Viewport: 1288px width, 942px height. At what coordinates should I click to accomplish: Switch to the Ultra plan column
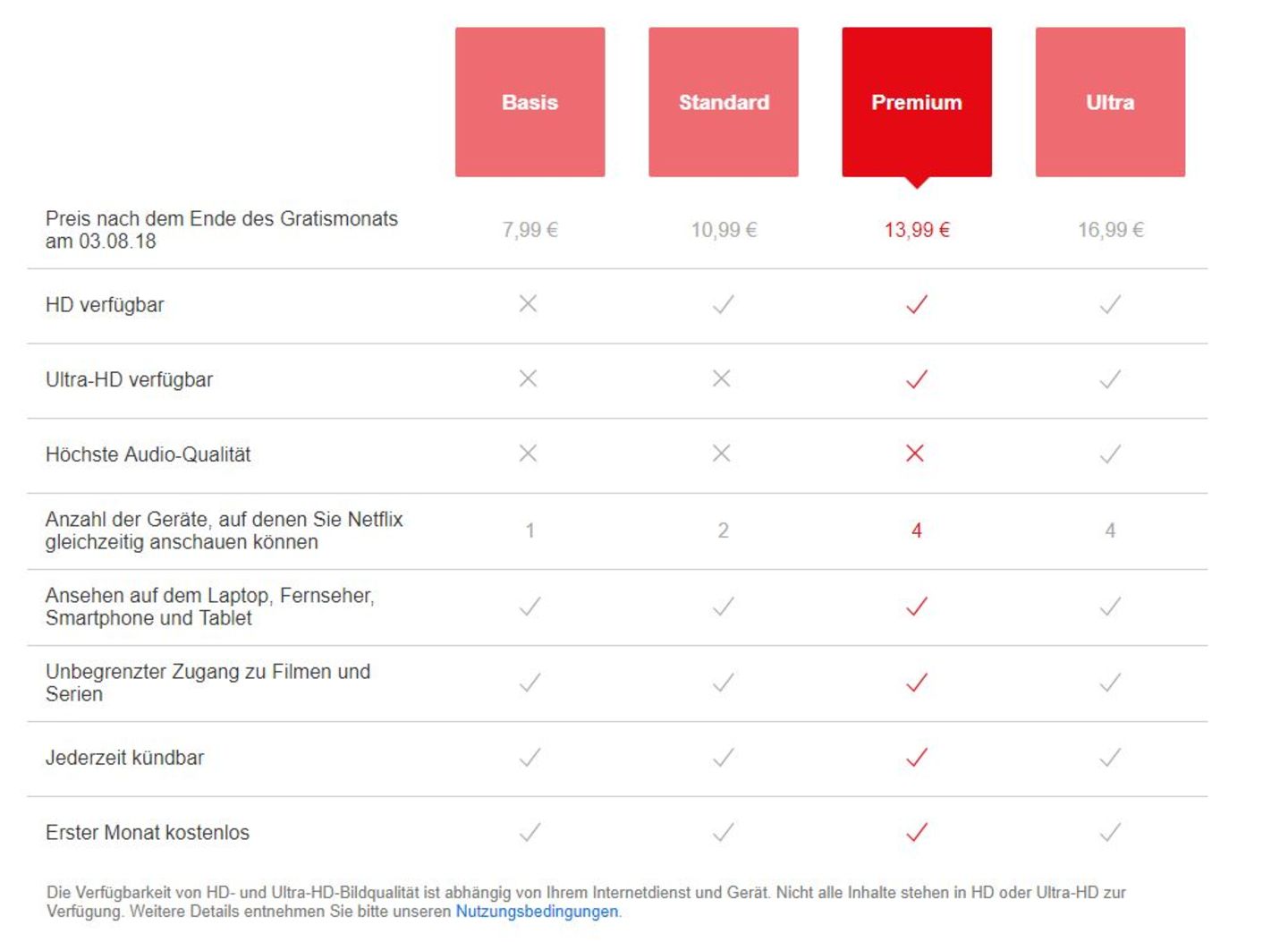[x=1111, y=101]
